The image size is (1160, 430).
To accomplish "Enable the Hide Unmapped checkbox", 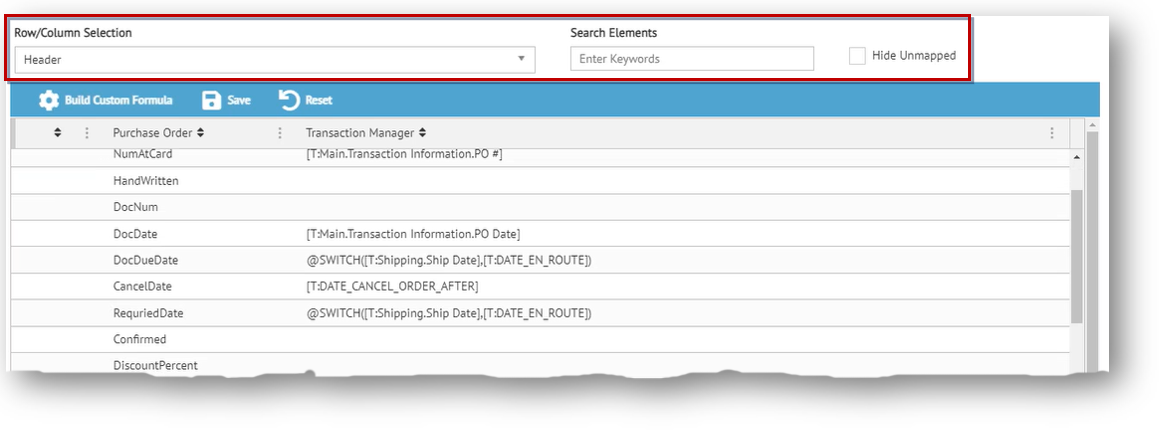I will (x=857, y=57).
